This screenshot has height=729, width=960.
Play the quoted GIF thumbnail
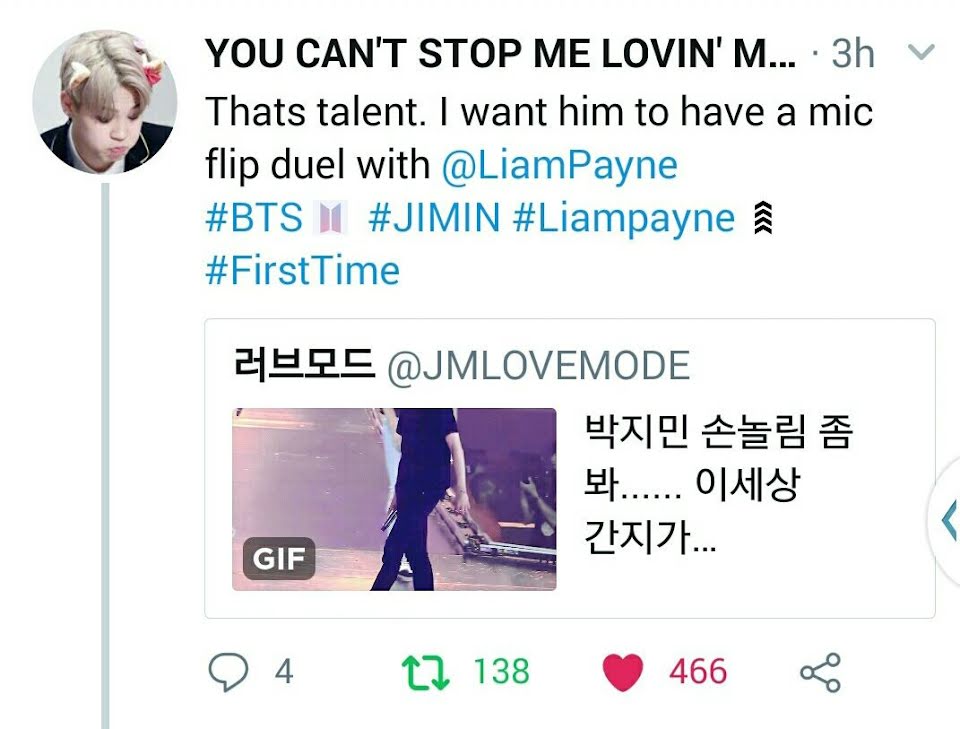[x=394, y=499]
